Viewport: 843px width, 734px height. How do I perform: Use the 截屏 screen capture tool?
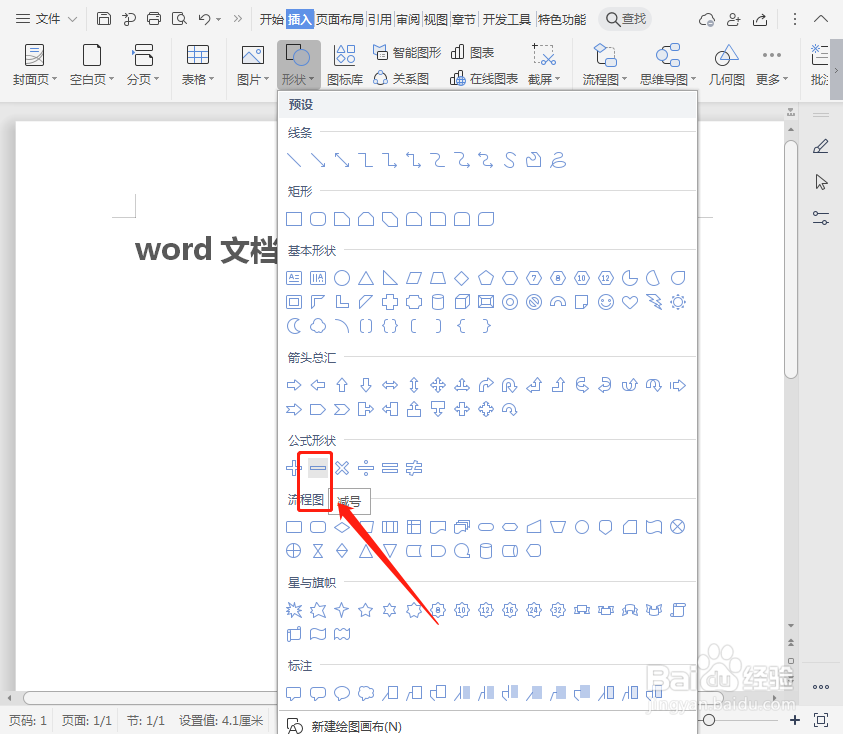pyautogui.click(x=543, y=63)
